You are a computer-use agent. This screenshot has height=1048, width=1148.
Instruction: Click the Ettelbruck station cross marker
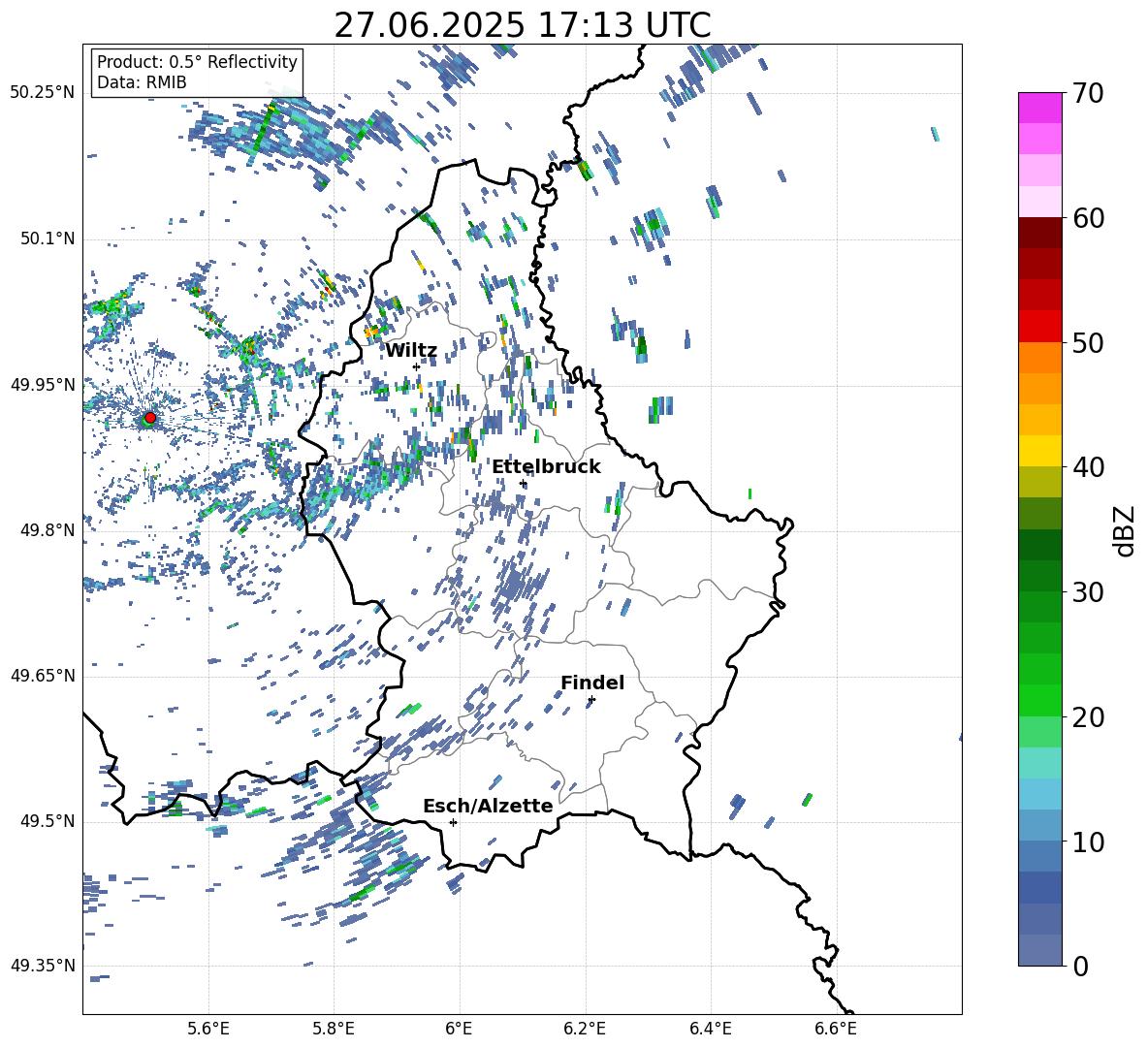point(523,484)
